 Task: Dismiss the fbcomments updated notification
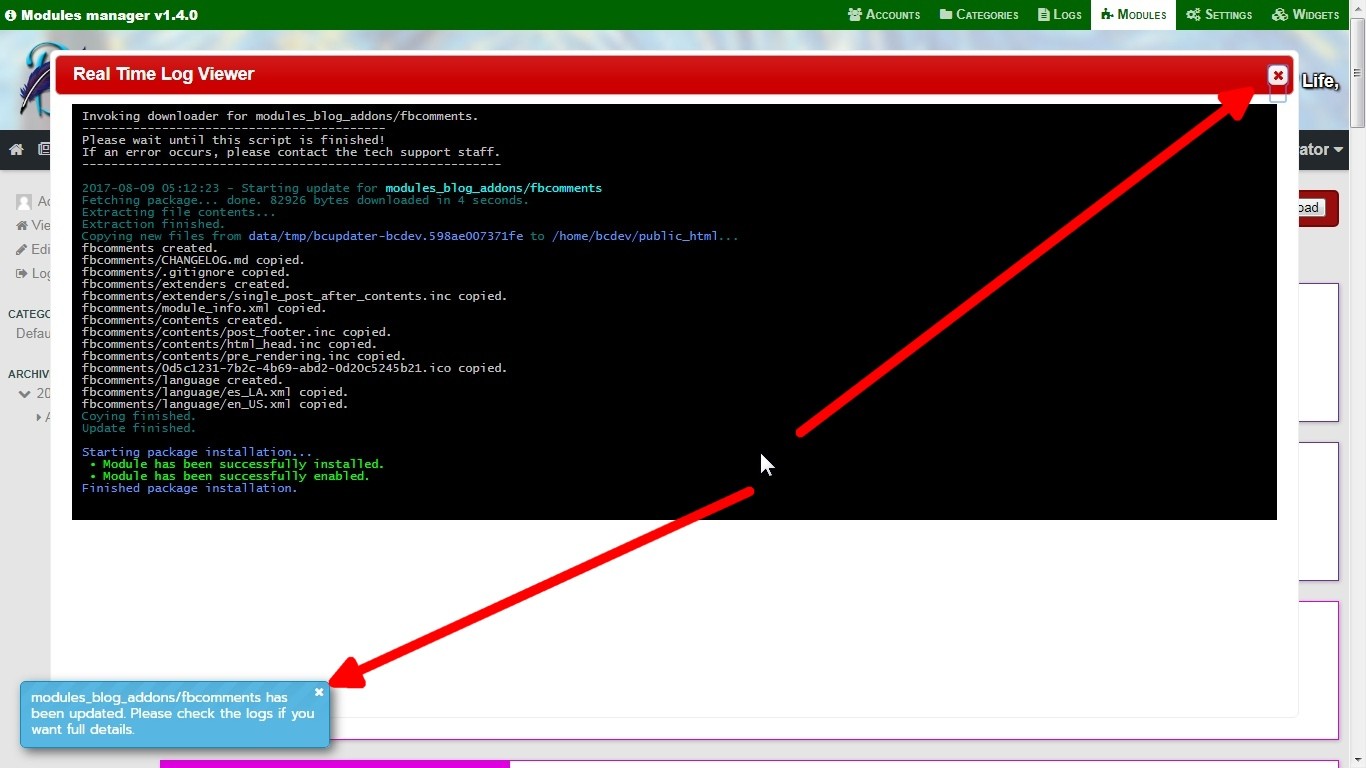click(319, 692)
